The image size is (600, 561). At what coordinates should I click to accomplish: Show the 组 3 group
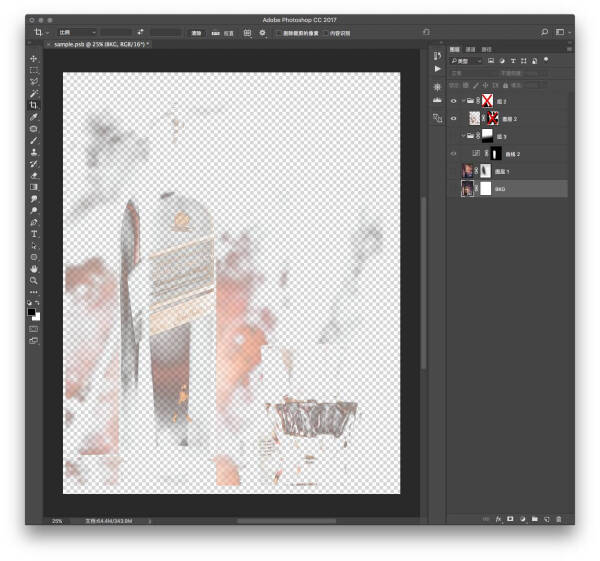click(x=453, y=136)
